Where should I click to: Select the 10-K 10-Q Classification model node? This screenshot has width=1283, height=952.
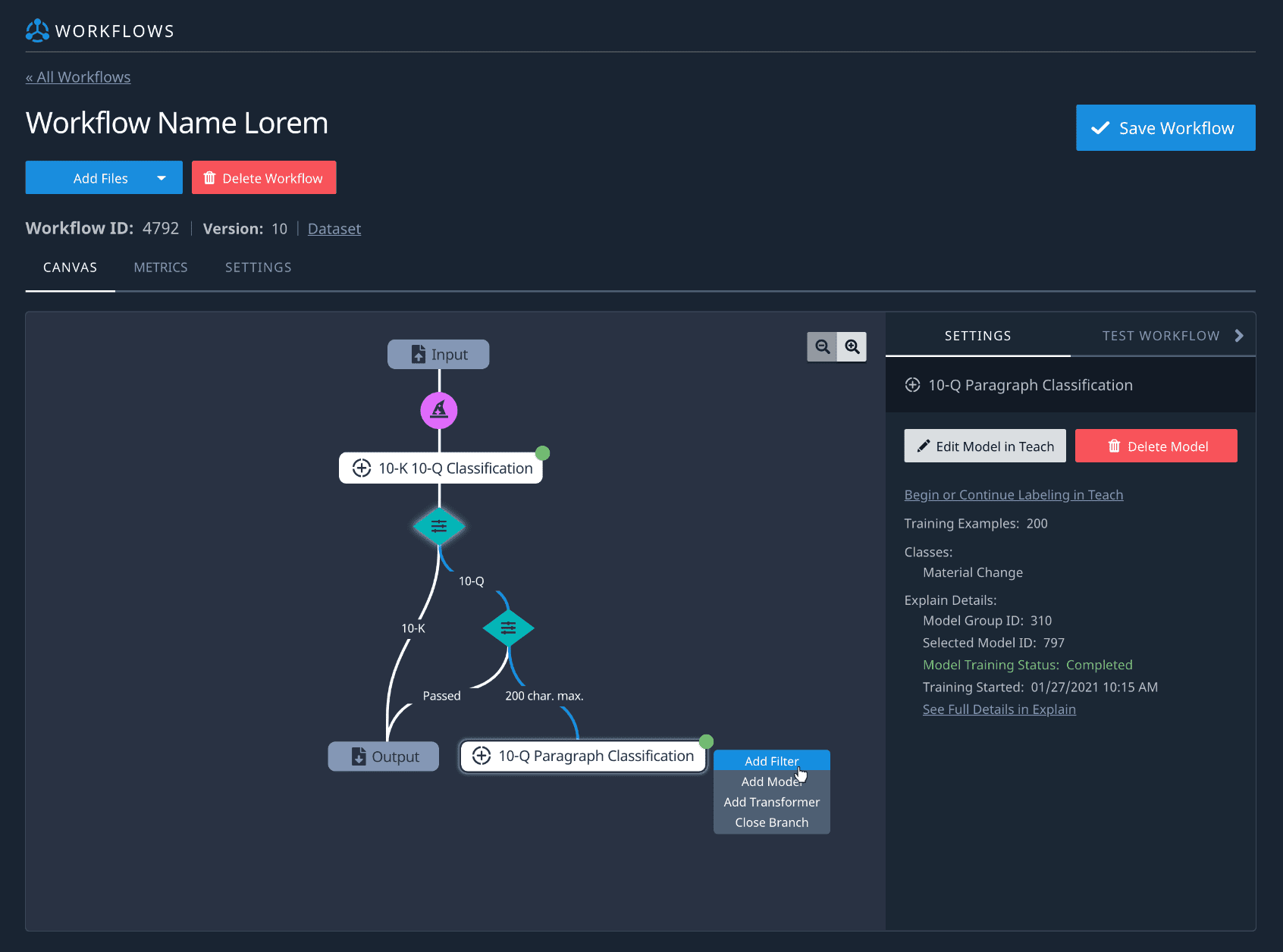[441, 468]
